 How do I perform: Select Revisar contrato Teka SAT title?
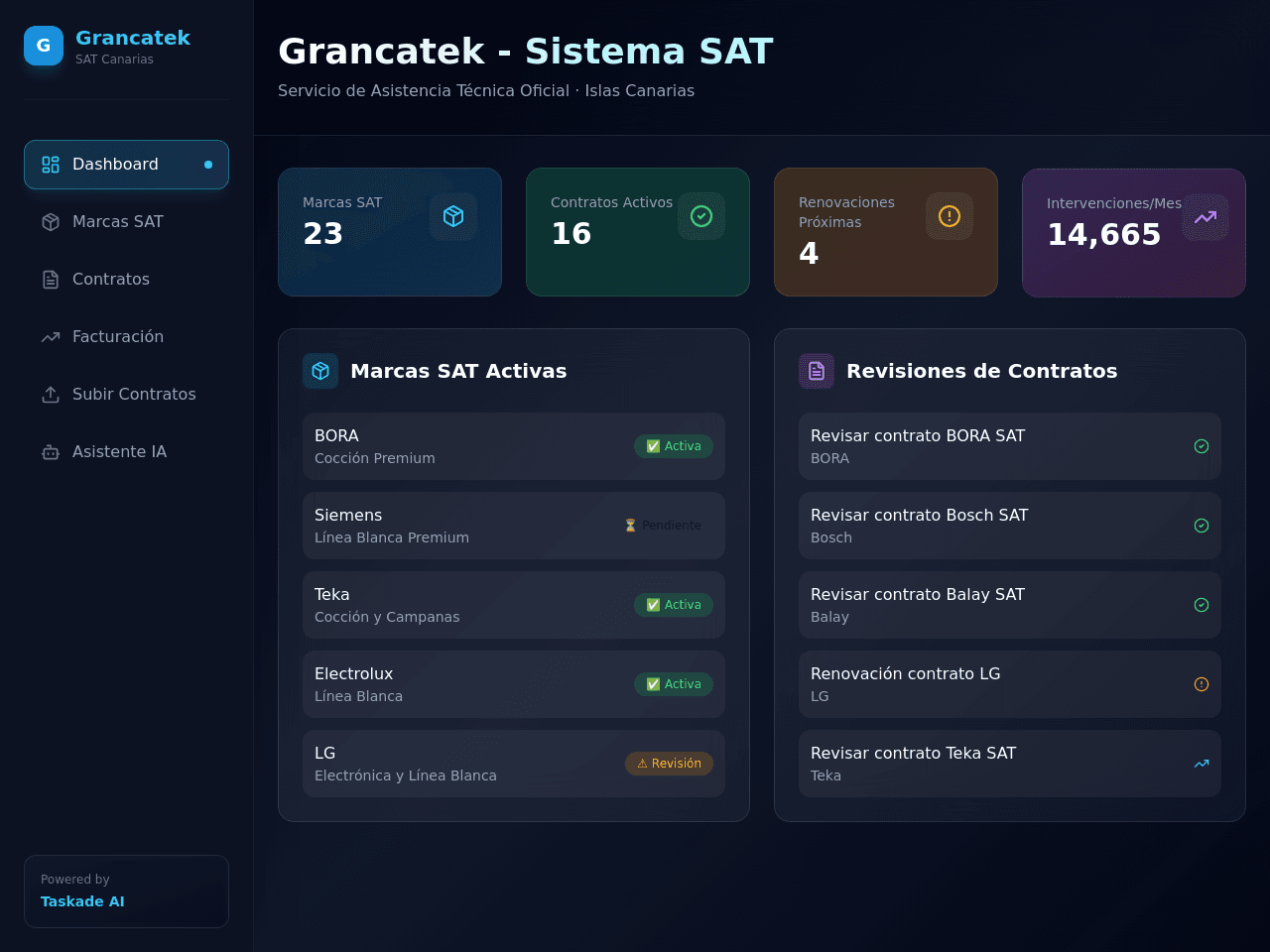[914, 754]
